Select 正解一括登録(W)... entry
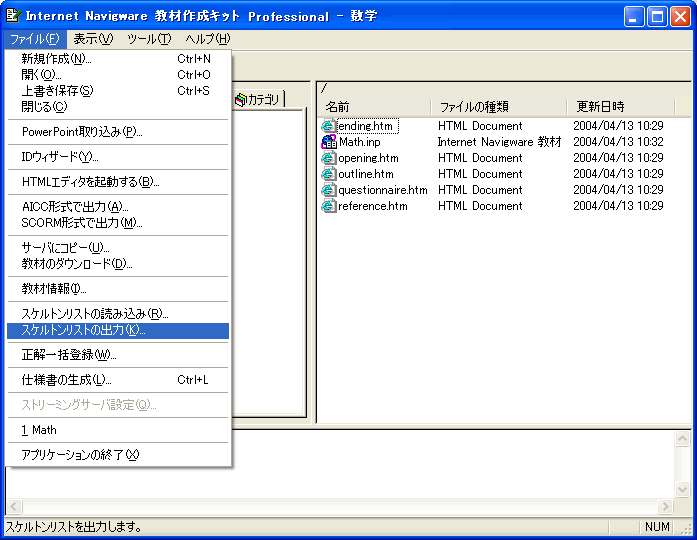This screenshot has width=697, height=540. click(118, 355)
